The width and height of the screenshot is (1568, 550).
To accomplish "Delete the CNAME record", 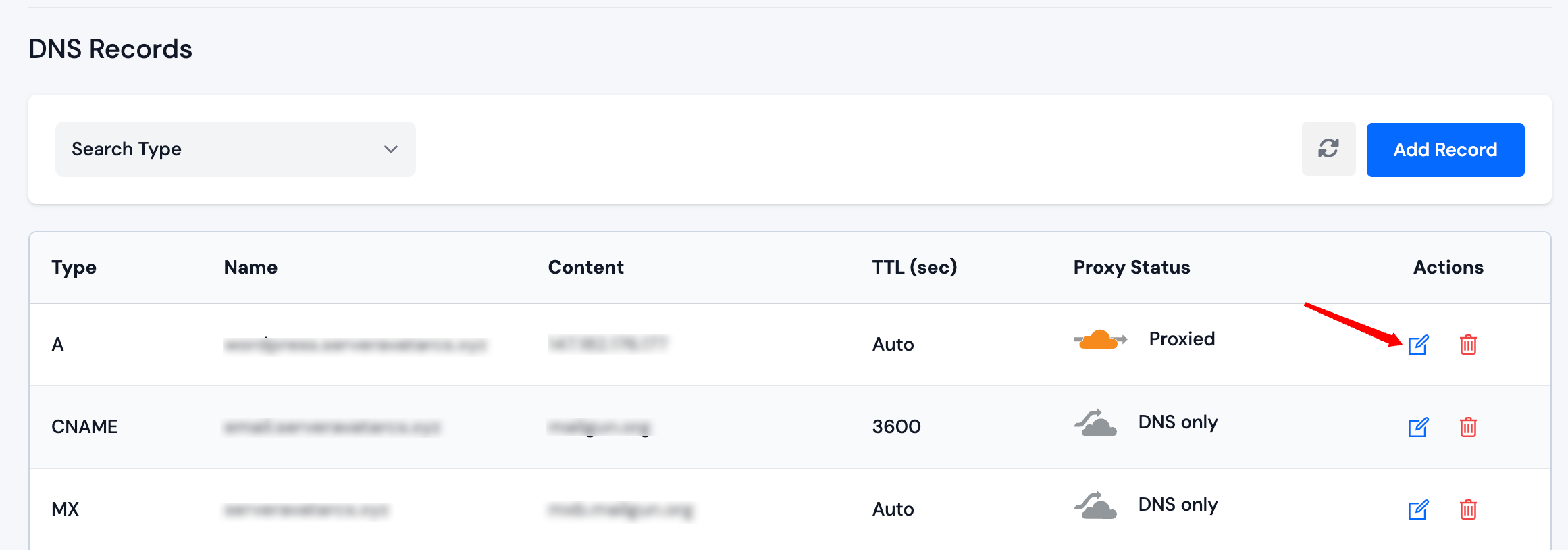I will pos(1468,427).
